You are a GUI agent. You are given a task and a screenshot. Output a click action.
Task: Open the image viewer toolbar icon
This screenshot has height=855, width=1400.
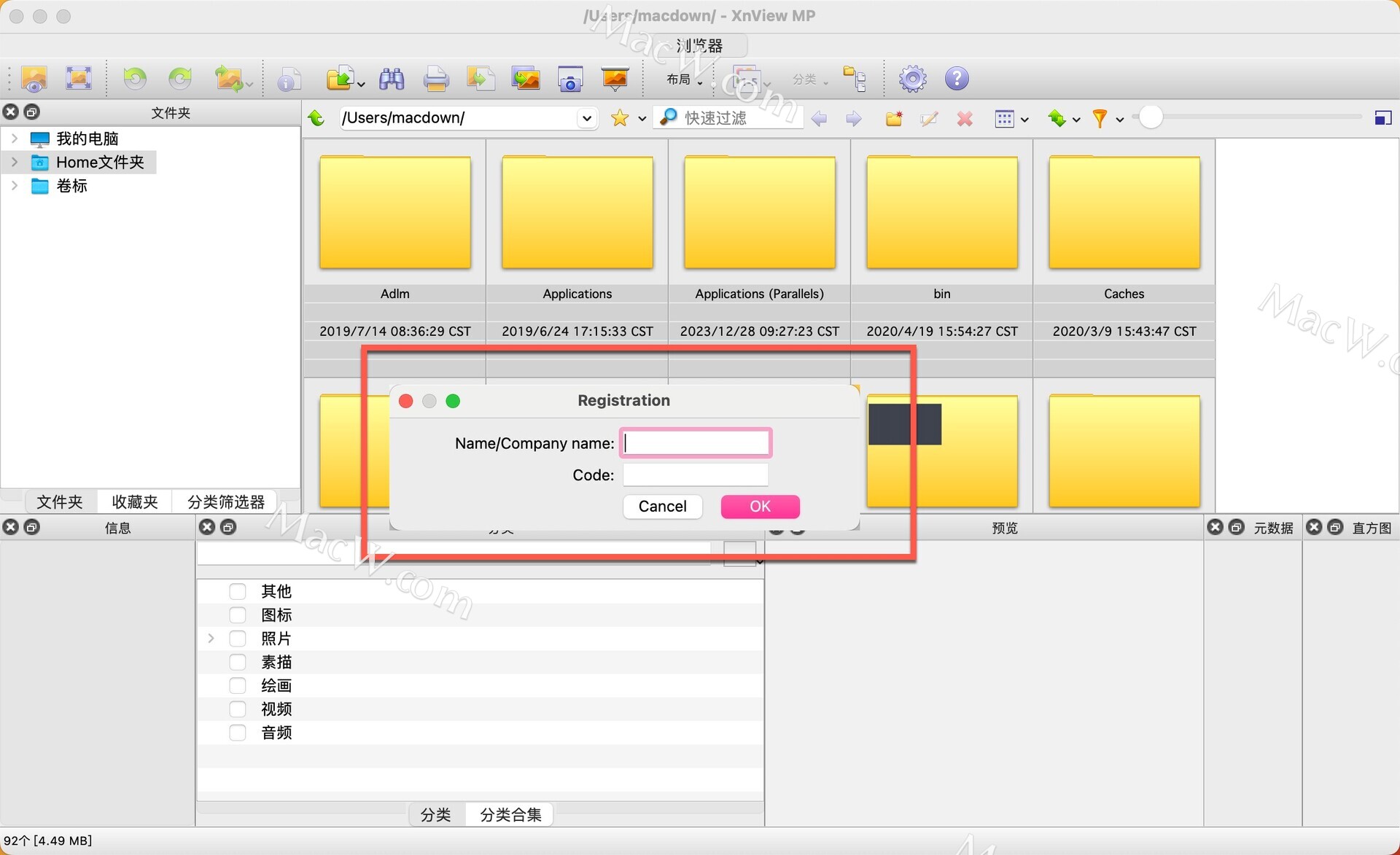[x=34, y=78]
